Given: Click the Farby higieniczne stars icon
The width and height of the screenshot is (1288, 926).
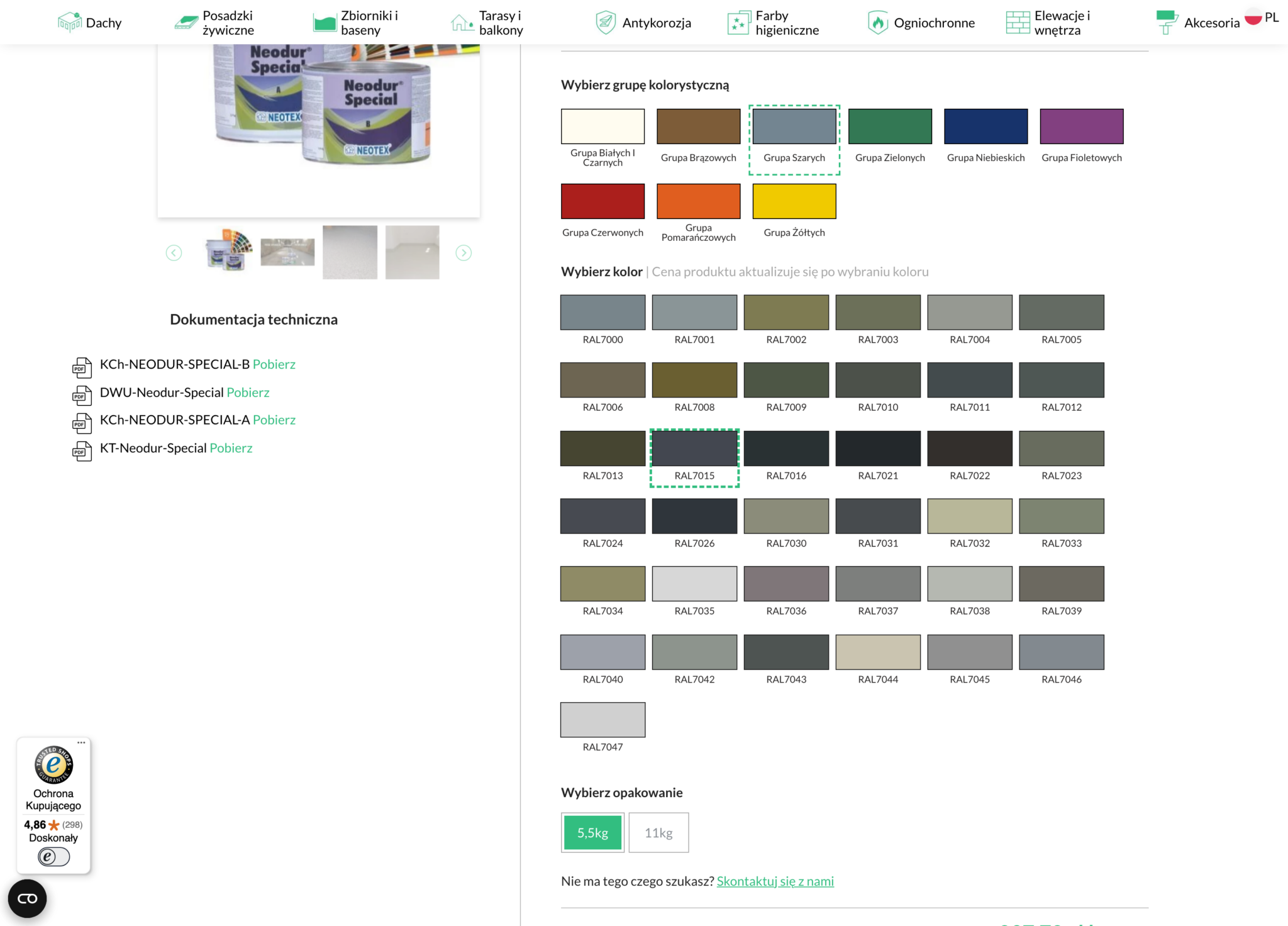Looking at the screenshot, I should (739, 23).
